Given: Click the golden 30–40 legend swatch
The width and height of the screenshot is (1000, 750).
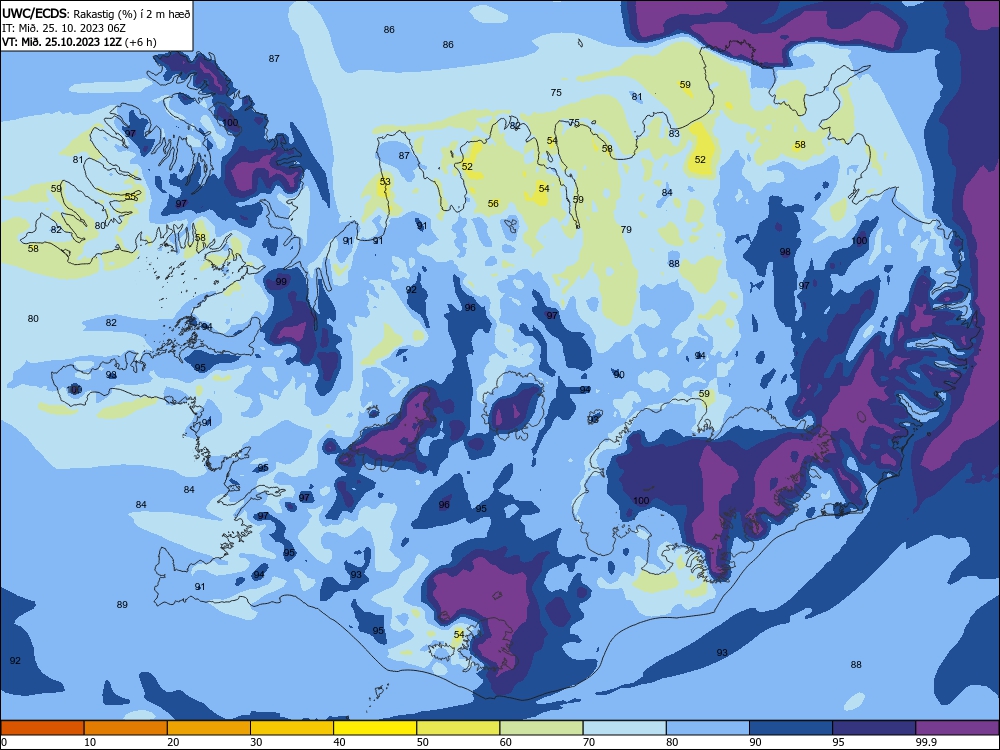Looking at the screenshot, I should point(292,728).
